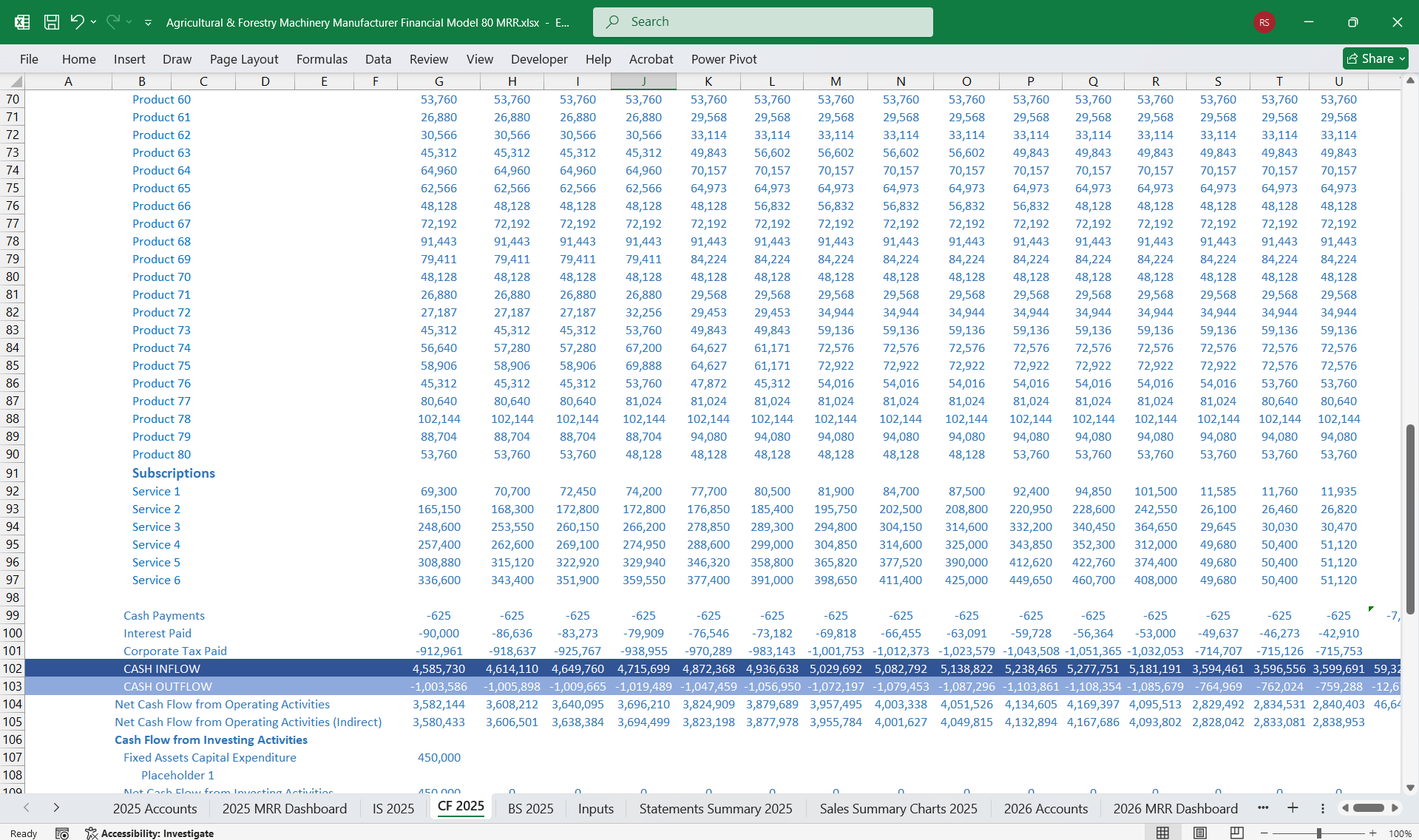Screen dimensions: 1419x840
Task: Switch to Page Layout view
Action: pyautogui.click(x=1199, y=833)
